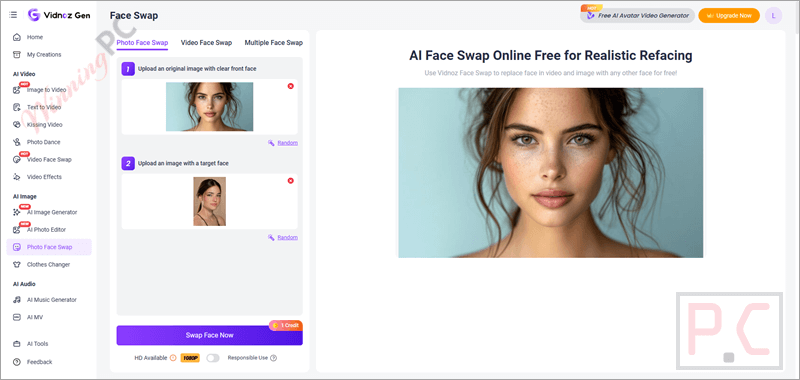Open Photo Dance tool
800x380 pixels.
coord(43,142)
